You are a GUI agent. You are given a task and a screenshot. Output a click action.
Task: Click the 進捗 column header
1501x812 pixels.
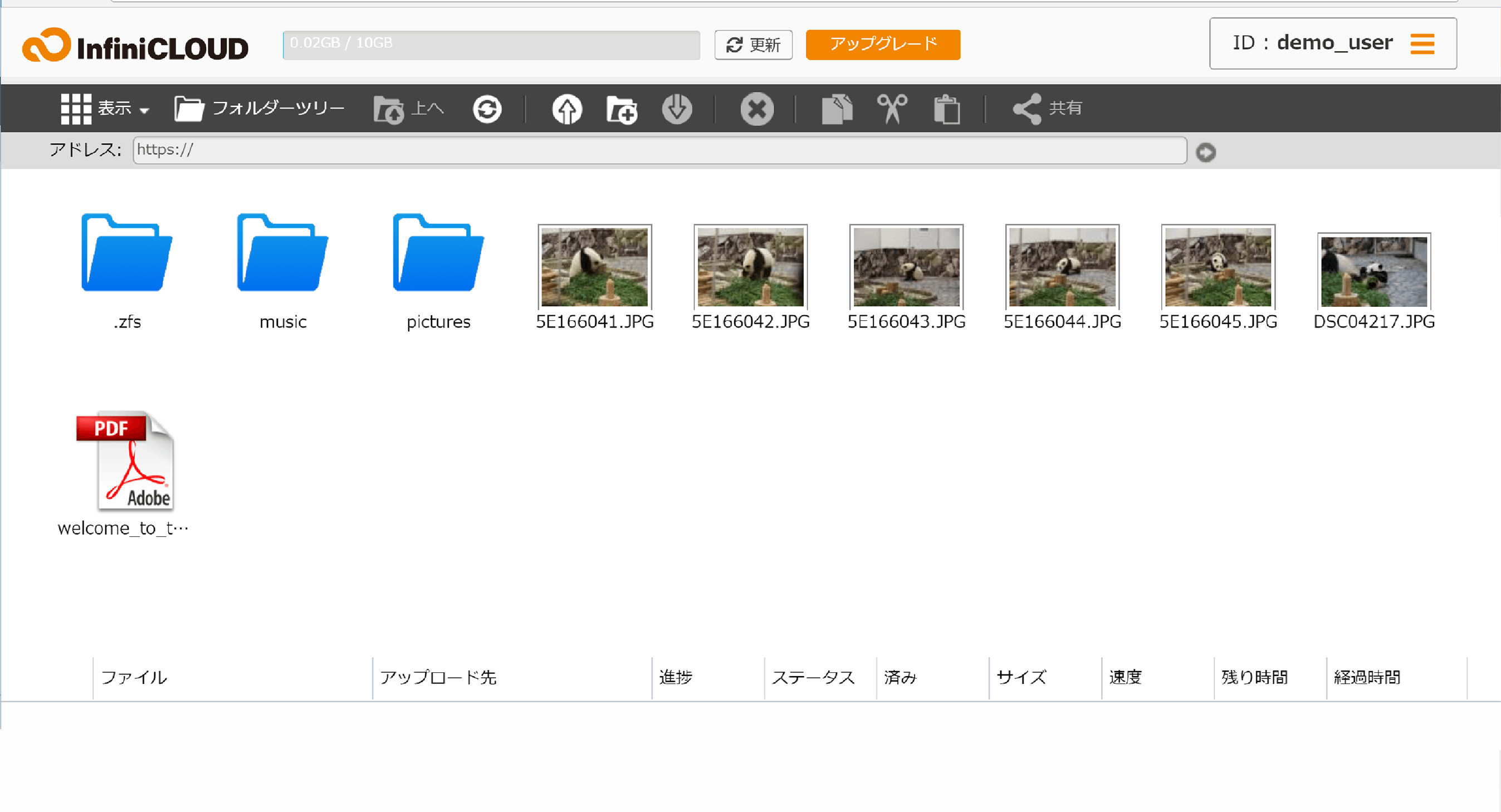click(x=708, y=677)
